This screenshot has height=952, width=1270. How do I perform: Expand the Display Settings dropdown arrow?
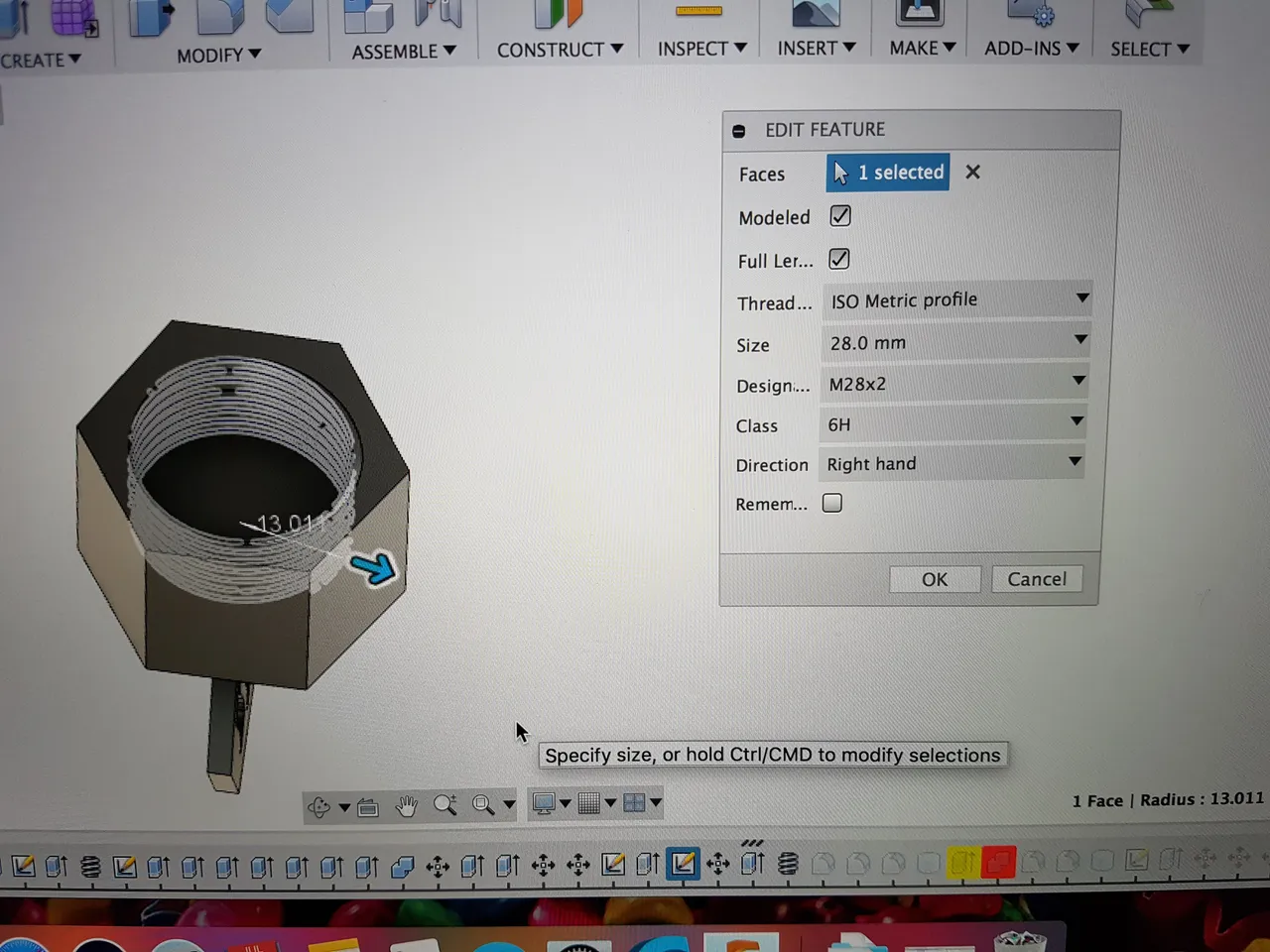click(565, 803)
